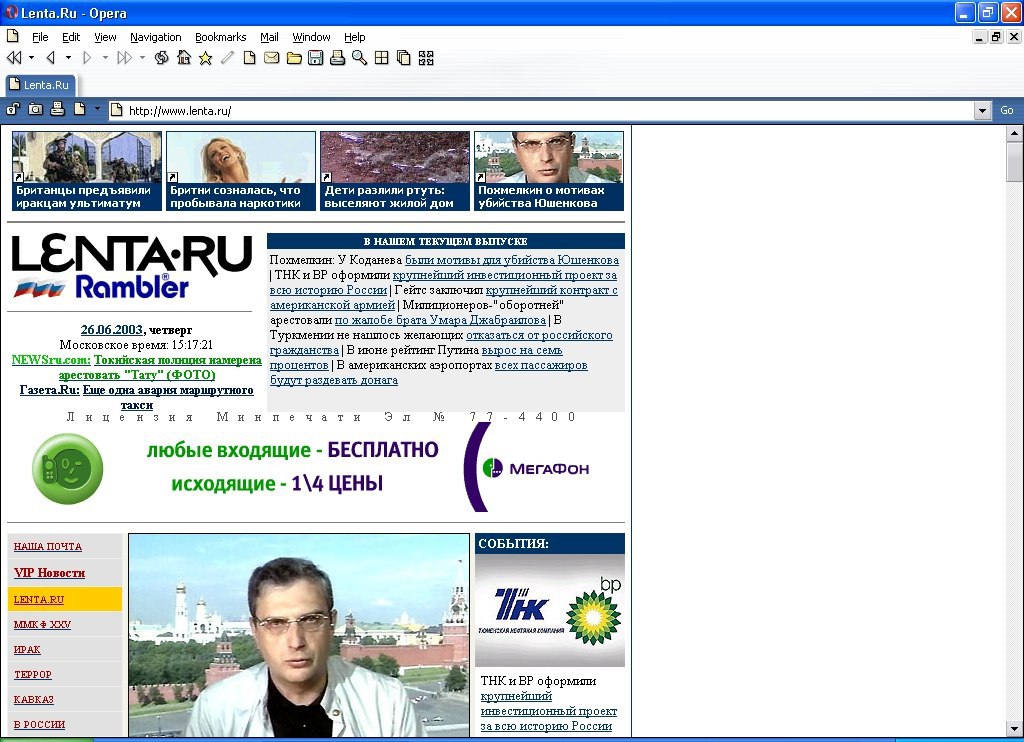Open the author mode dropdown in address bar
Viewport: 1024px width, 742px height.
click(x=97, y=109)
